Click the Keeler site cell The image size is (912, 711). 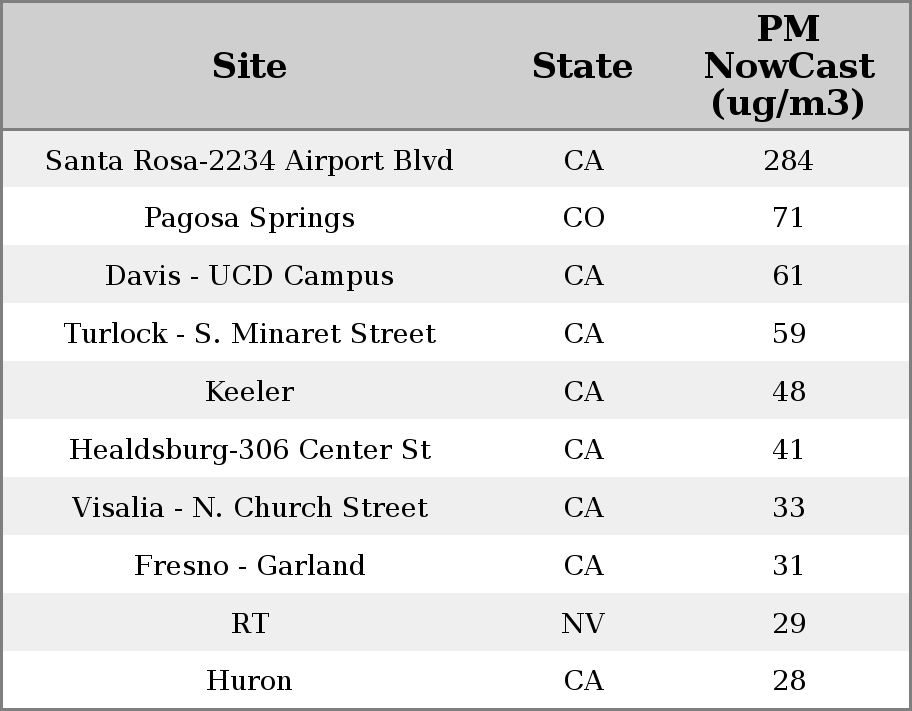coord(249,392)
